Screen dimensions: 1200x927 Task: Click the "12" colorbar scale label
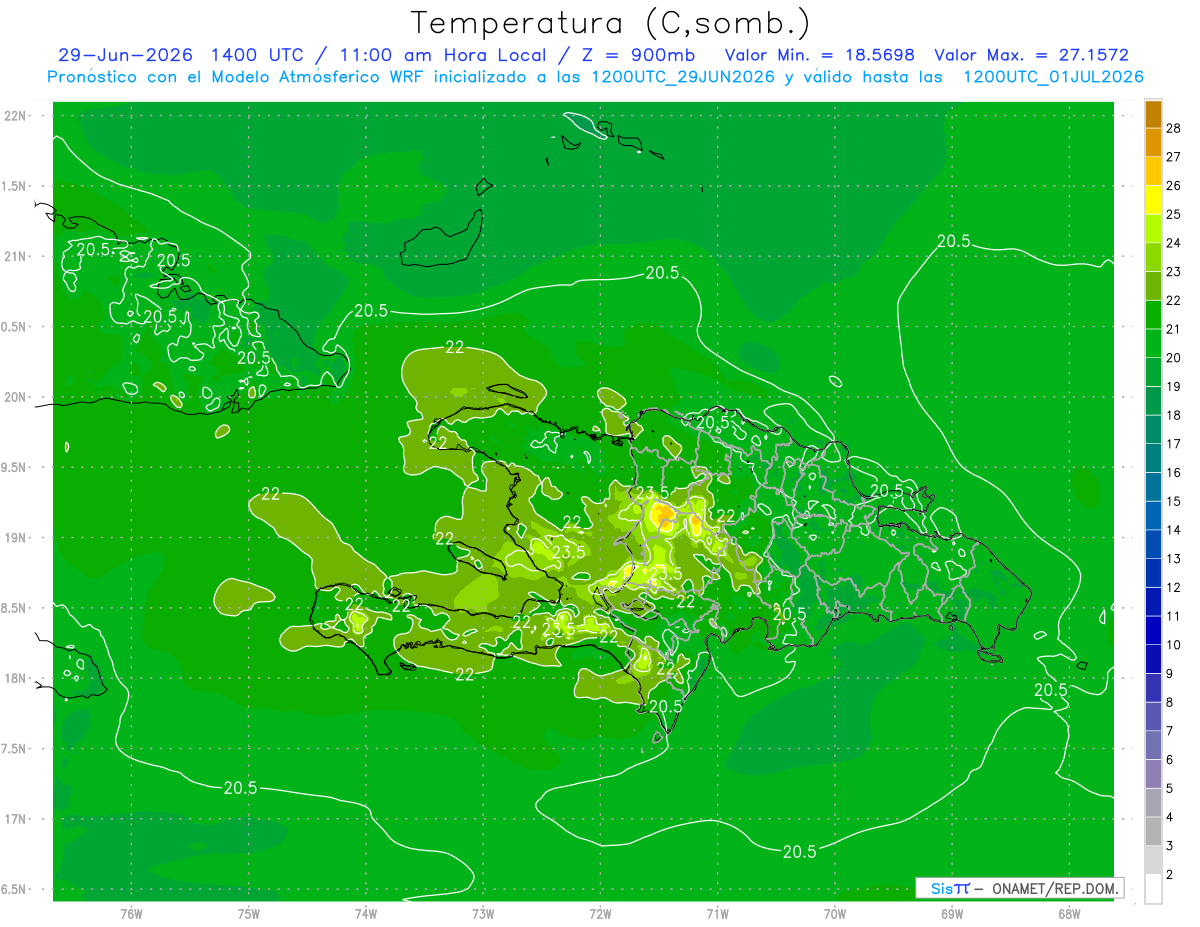[x=1174, y=587]
